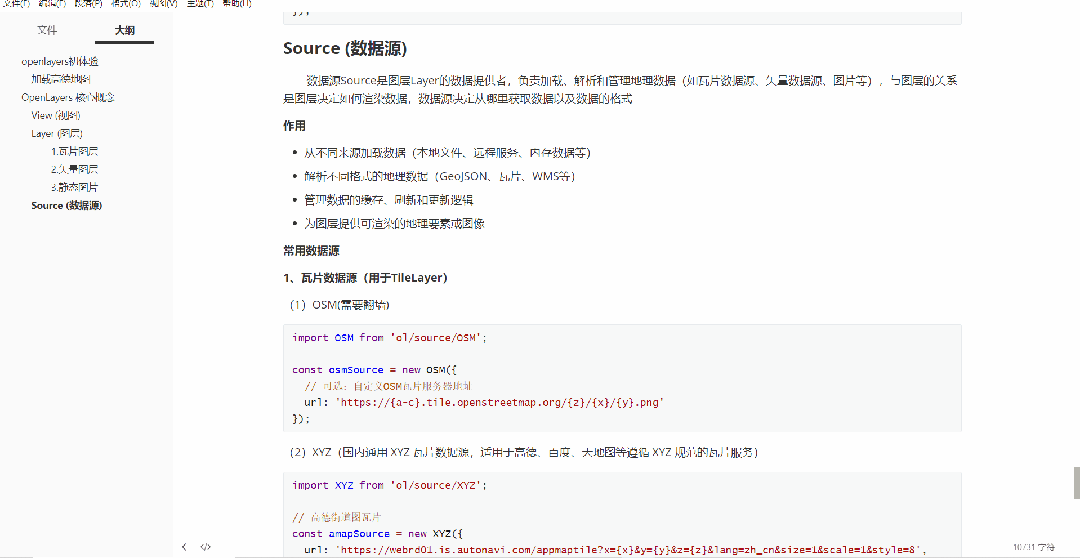The width and height of the screenshot is (1080, 558).
Task: Toggle source code mode with the </> icon
Action: (205, 547)
